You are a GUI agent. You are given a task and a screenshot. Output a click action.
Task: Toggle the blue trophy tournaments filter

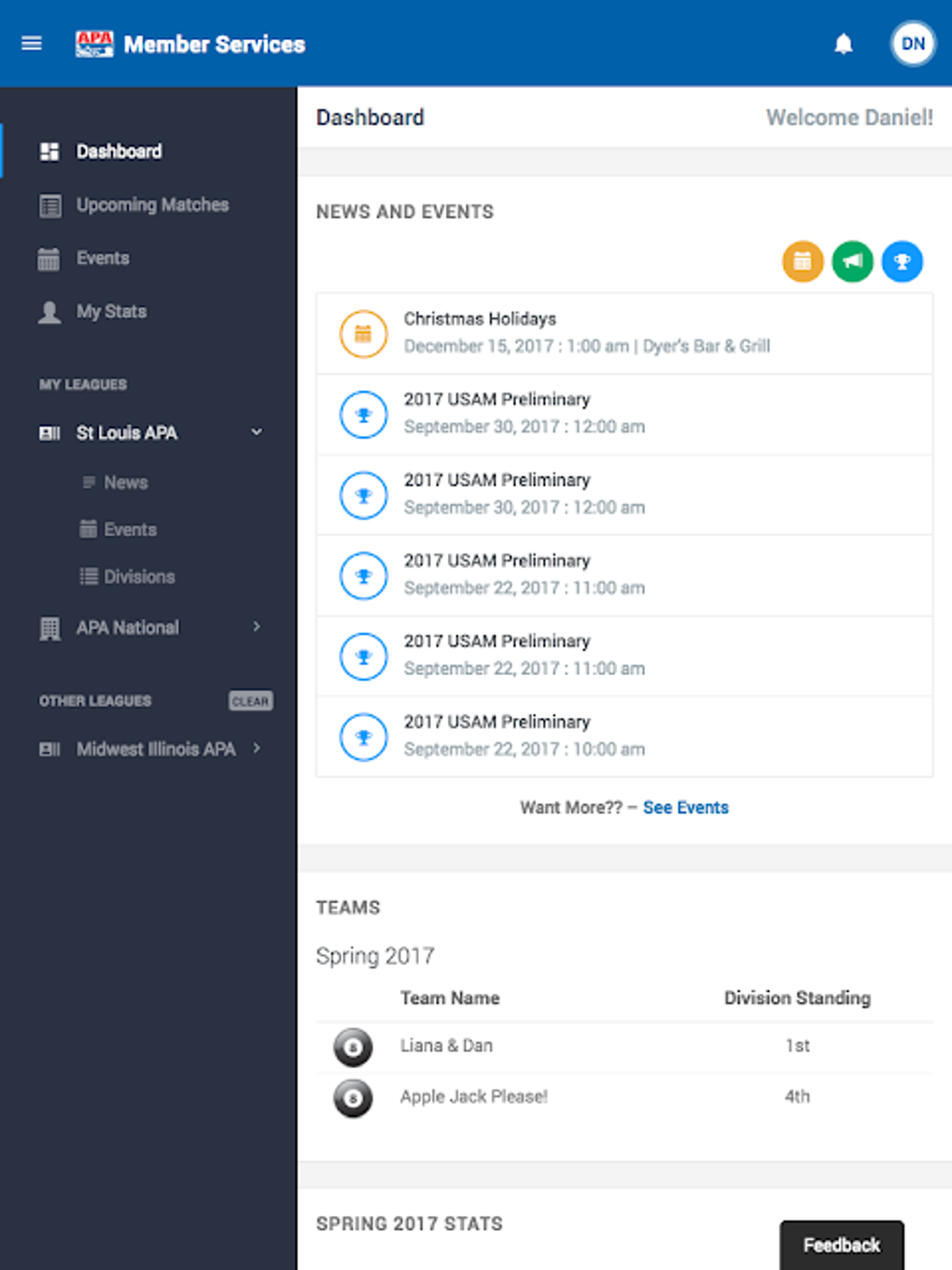tap(902, 261)
